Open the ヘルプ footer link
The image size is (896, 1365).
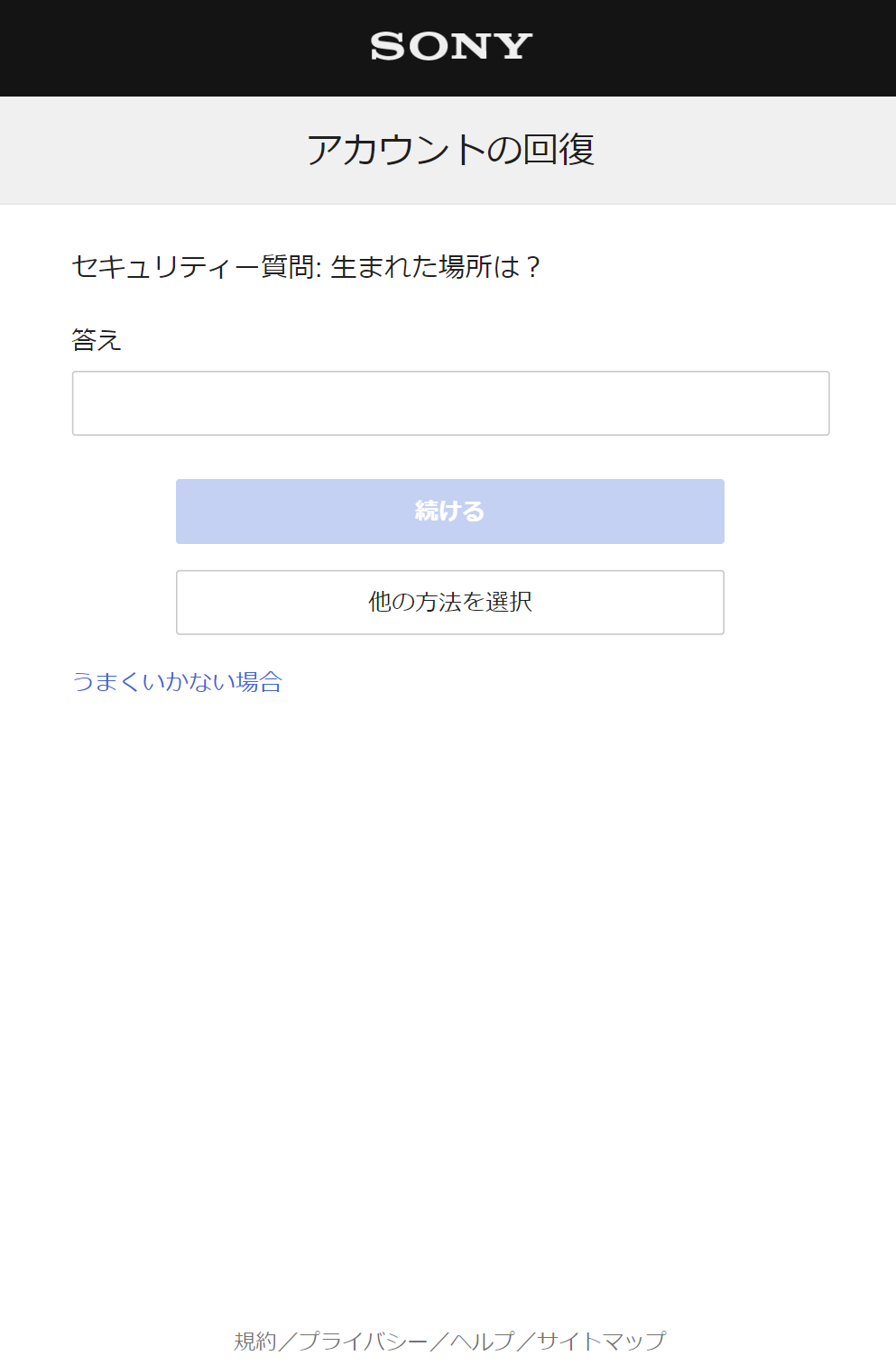[483, 1342]
